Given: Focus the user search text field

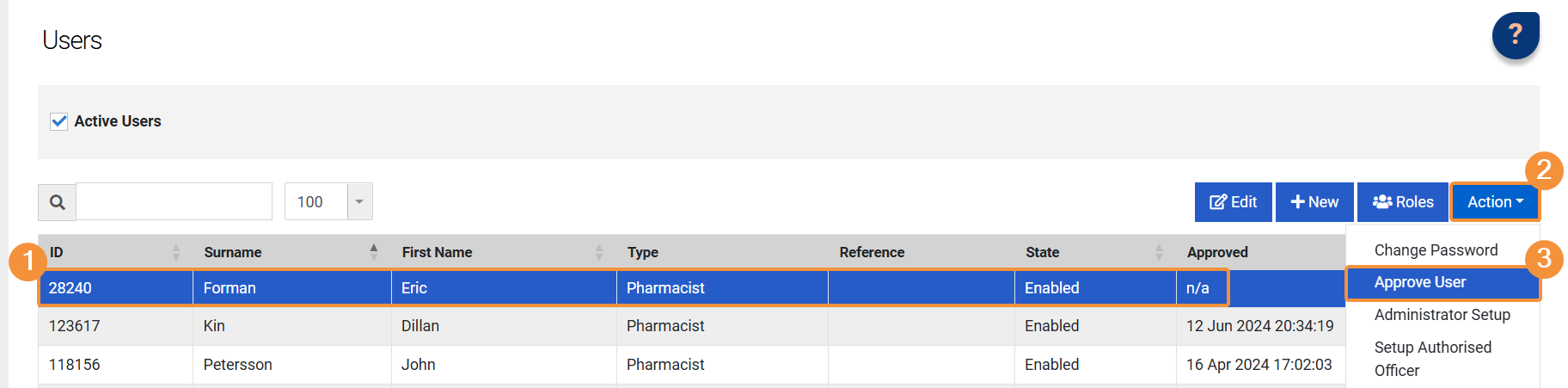Looking at the screenshot, I should tap(175, 202).
